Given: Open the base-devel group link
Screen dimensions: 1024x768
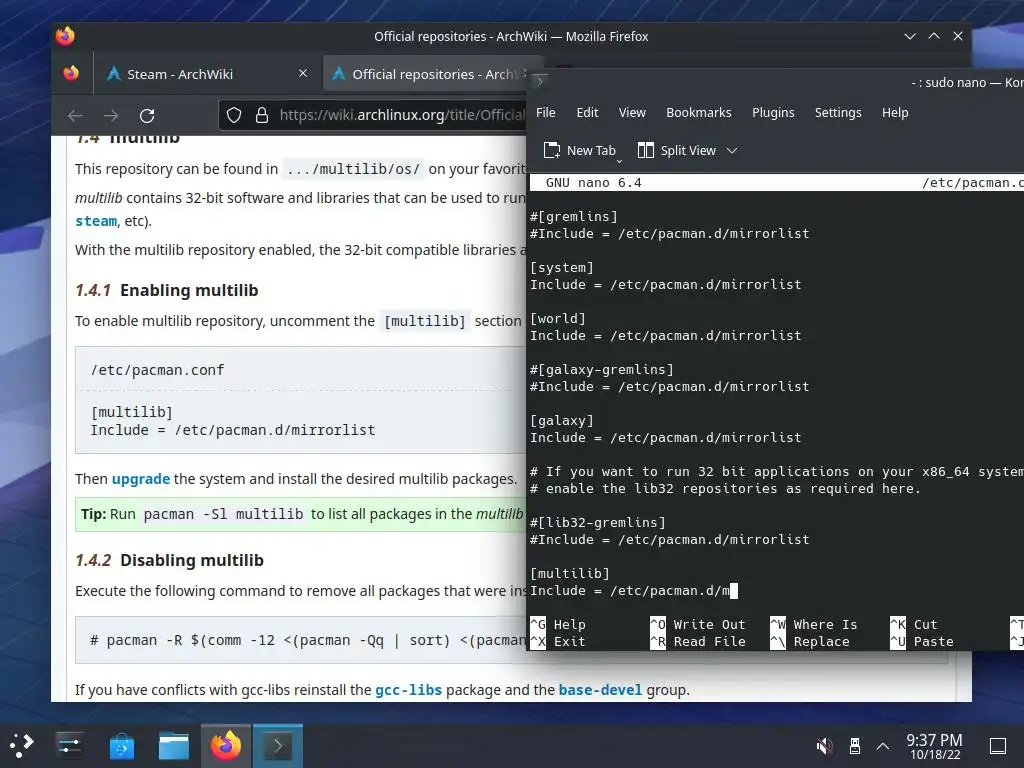Looking at the screenshot, I should coord(600,690).
